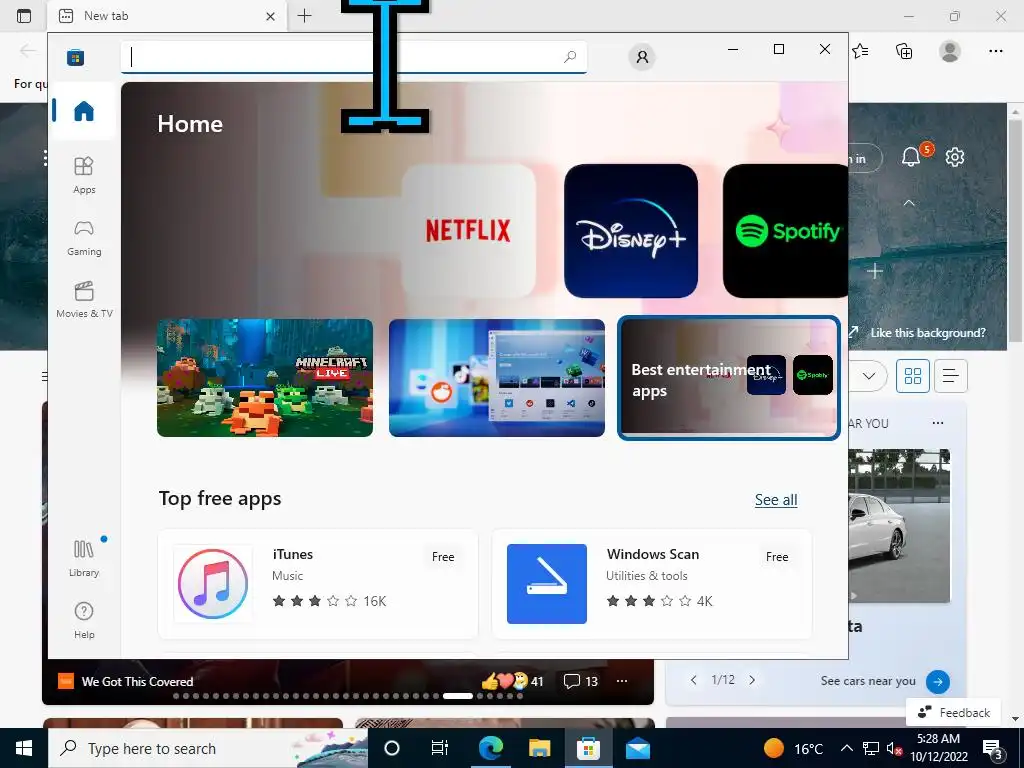The image size is (1024, 768).
Task: Click See all for Top free apps
Action: pyautogui.click(x=776, y=500)
